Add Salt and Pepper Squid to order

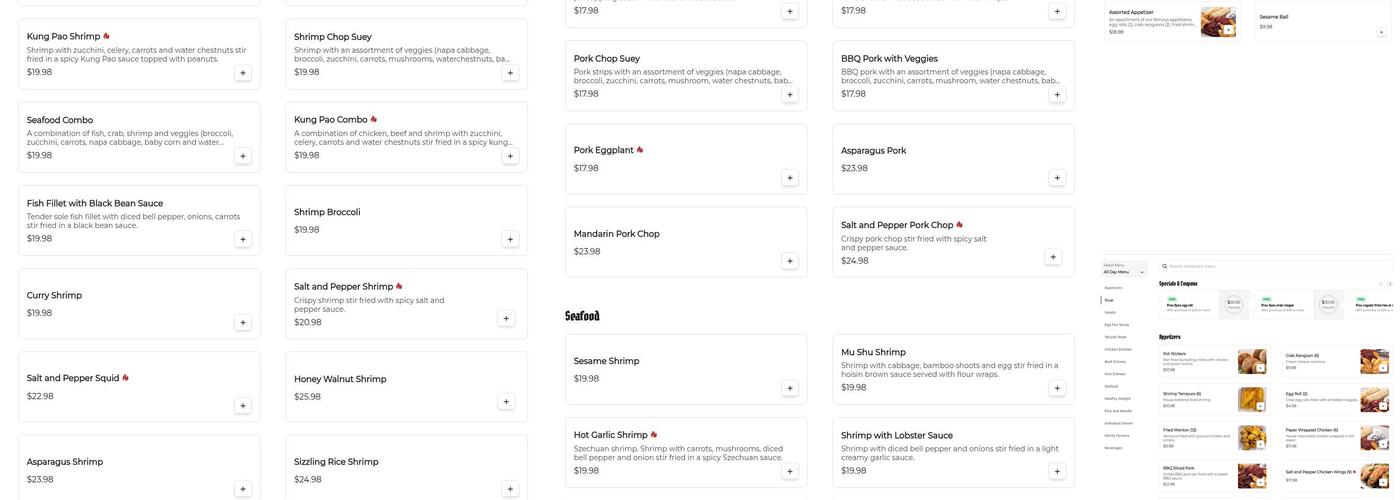pyautogui.click(x=243, y=406)
